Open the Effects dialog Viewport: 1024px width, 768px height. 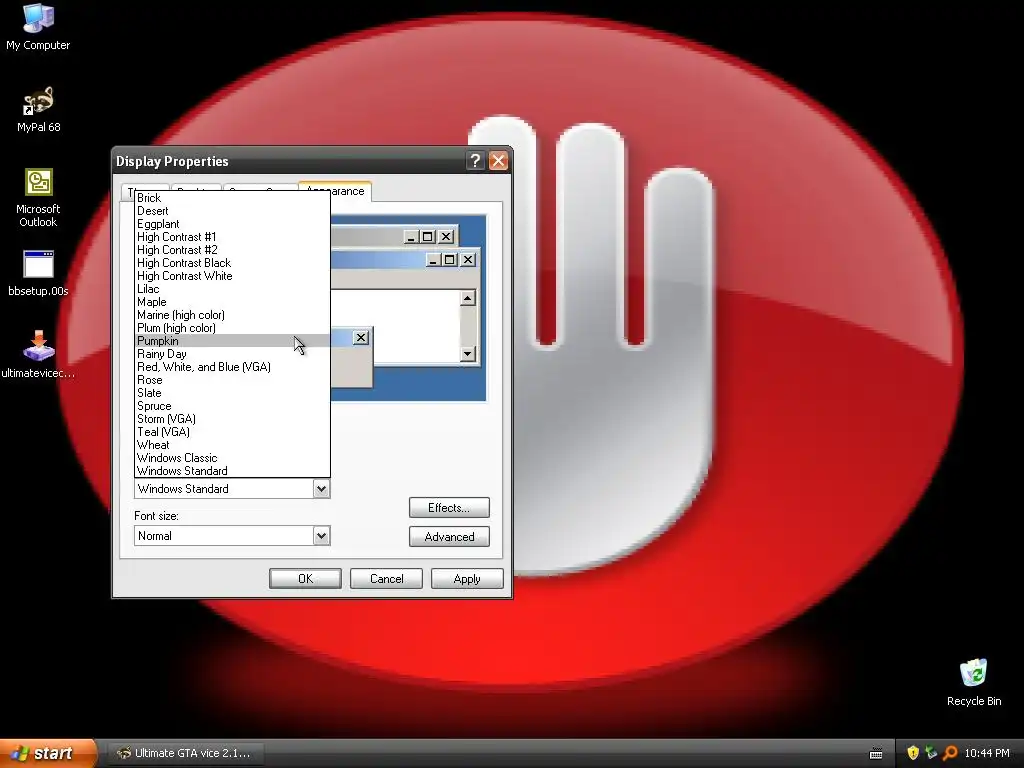tap(449, 507)
